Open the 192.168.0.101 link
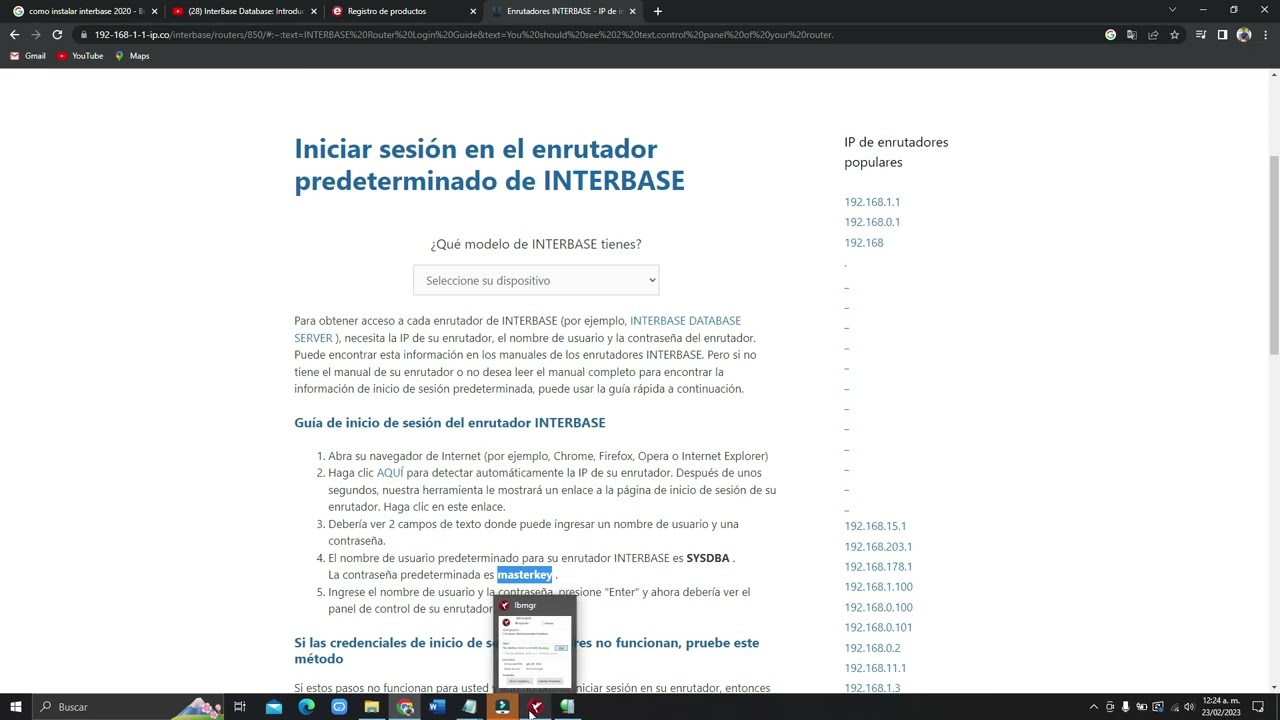The image size is (1280, 720). pyautogui.click(x=878, y=628)
